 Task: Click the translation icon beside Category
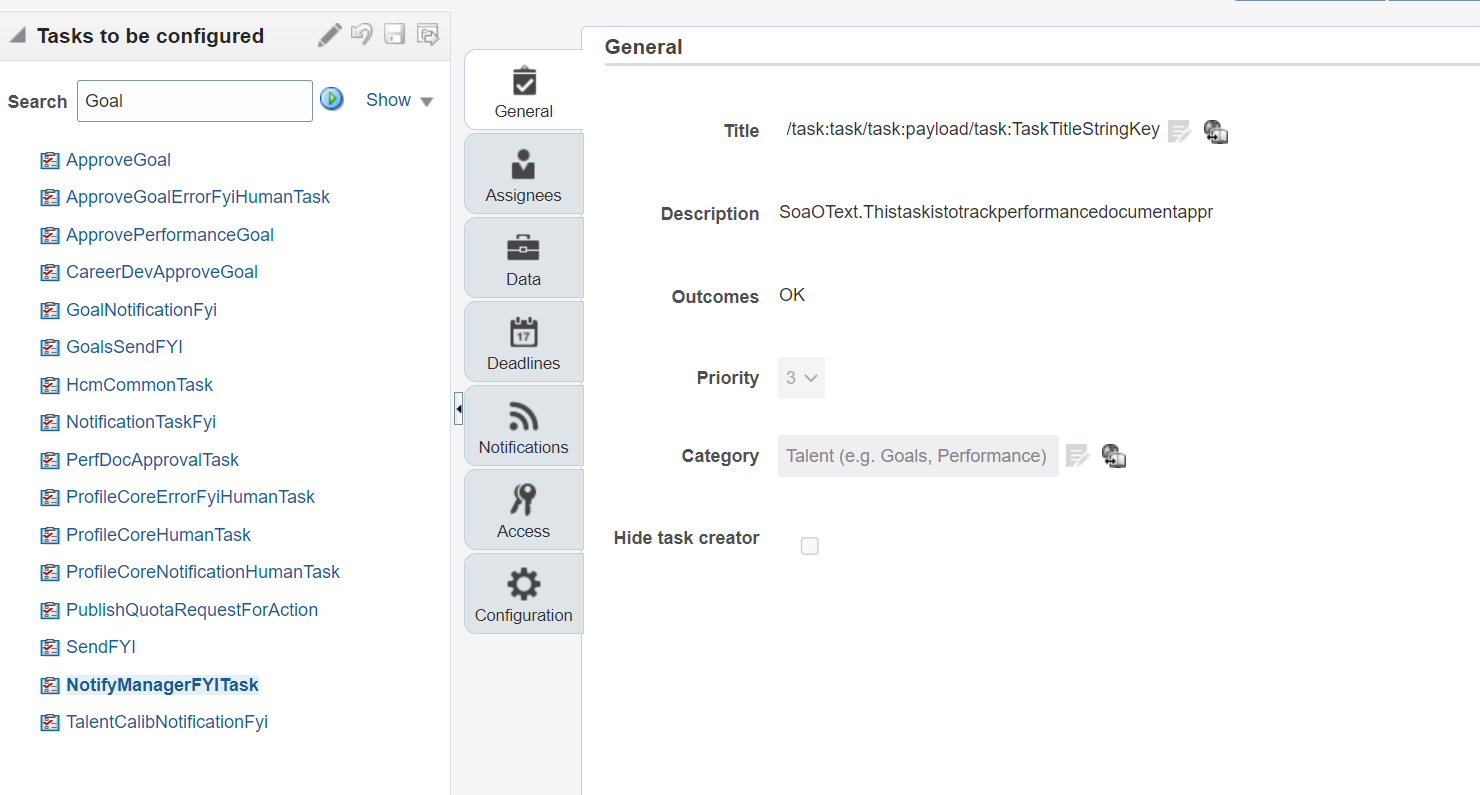(x=1113, y=456)
